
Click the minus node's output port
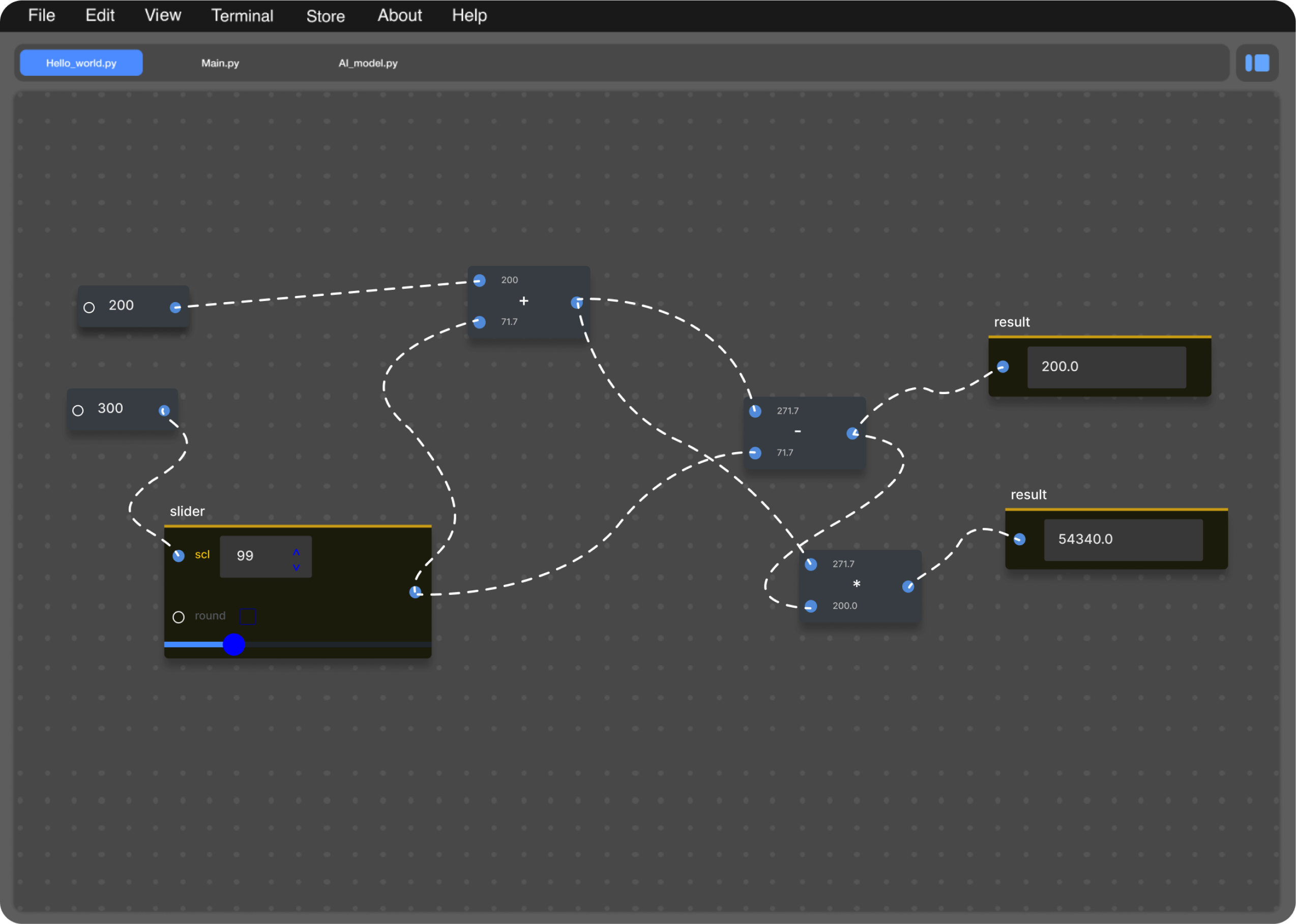(x=852, y=434)
